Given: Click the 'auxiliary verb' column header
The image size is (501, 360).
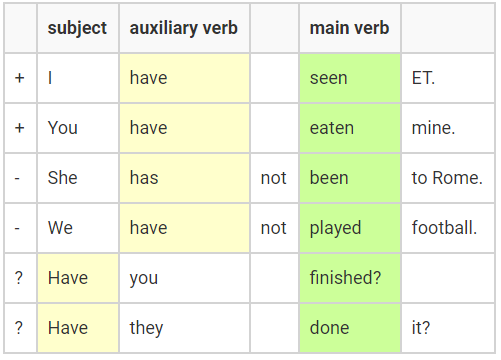Looking at the screenshot, I should 184,28.
